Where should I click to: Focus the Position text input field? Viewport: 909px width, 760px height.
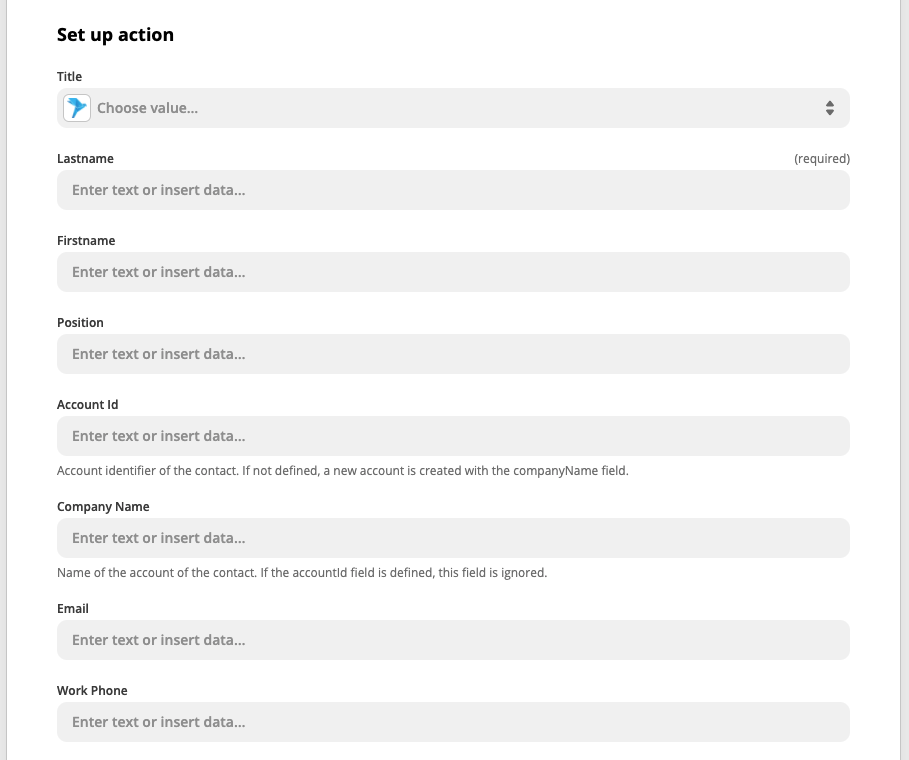pos(453,354)
